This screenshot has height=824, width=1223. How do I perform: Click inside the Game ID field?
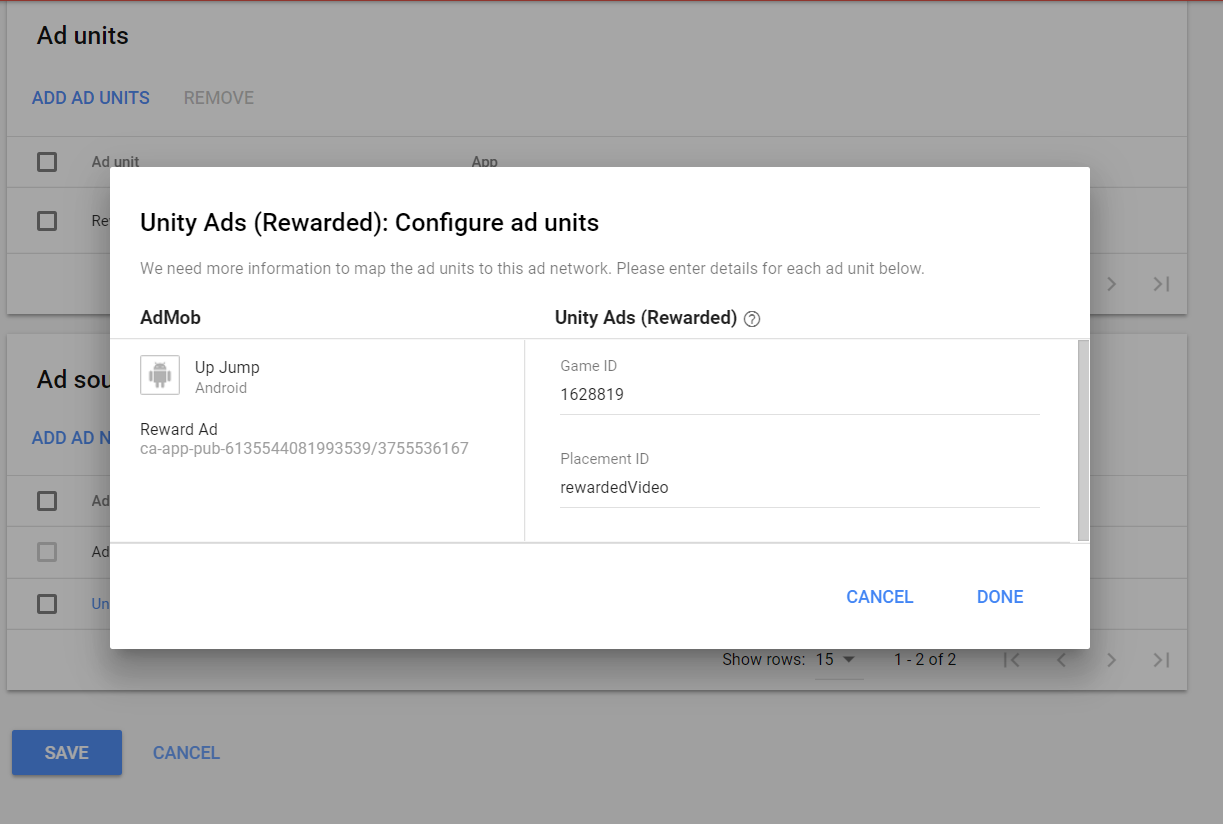[700, 394]
